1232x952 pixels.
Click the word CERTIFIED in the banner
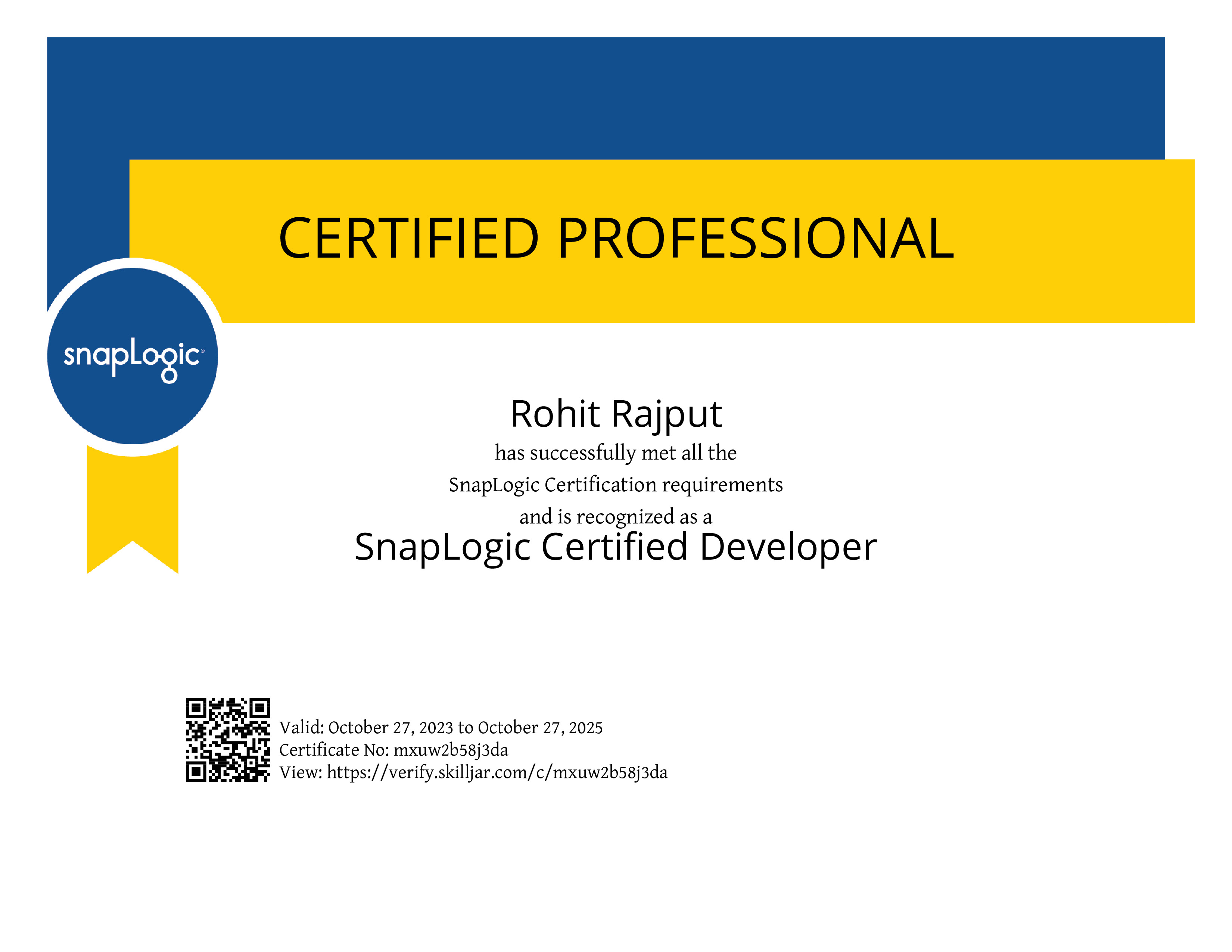409,238
